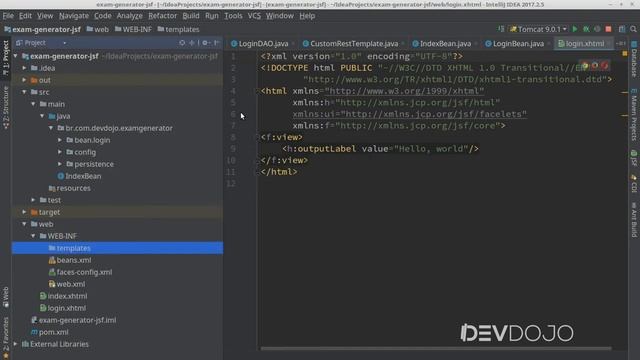Screen dimensions: 640x360
Task: Open Ant Build tool window
Action: point(634,220)
